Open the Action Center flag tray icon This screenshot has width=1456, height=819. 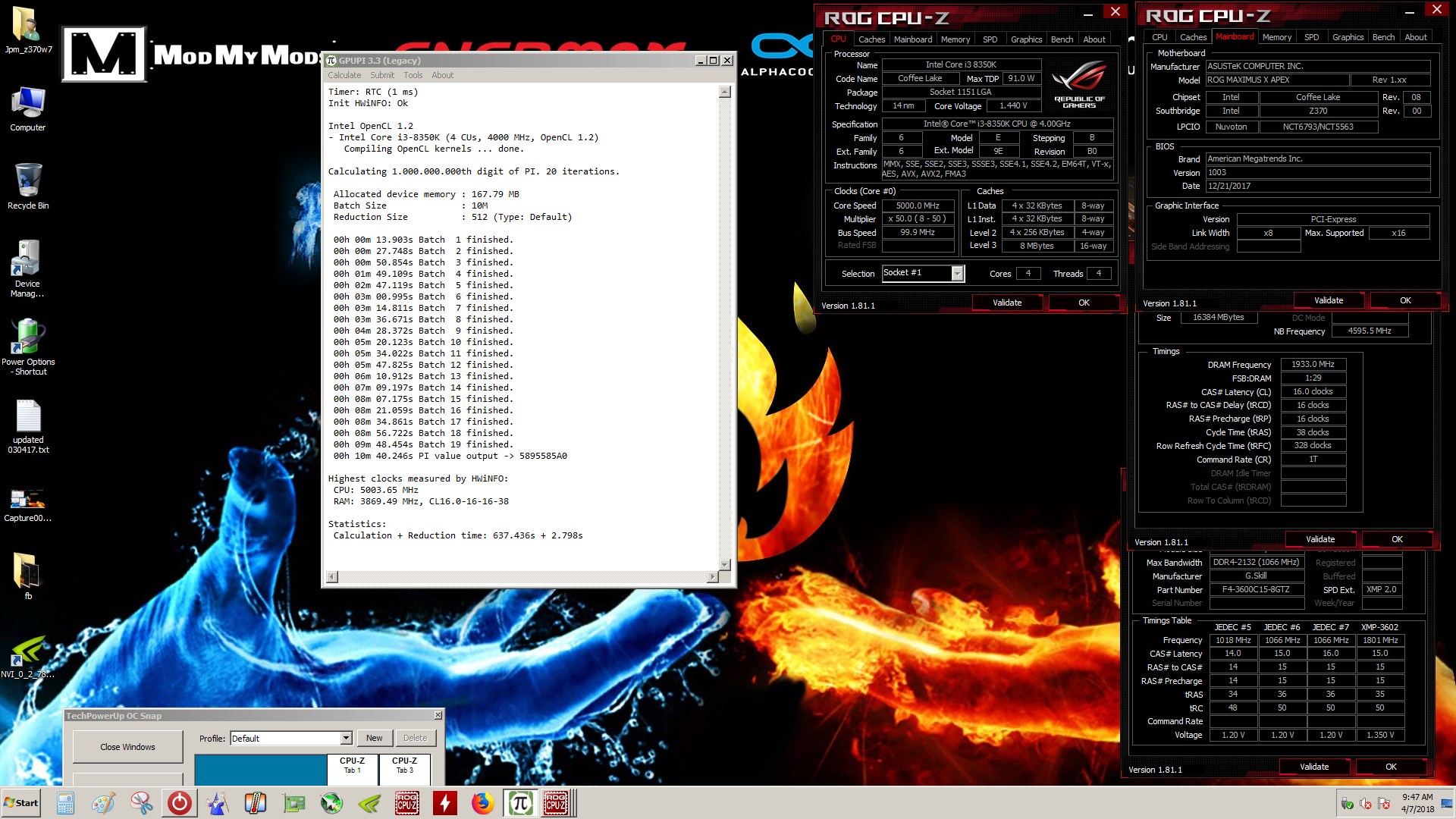(x=1384, y=804)
